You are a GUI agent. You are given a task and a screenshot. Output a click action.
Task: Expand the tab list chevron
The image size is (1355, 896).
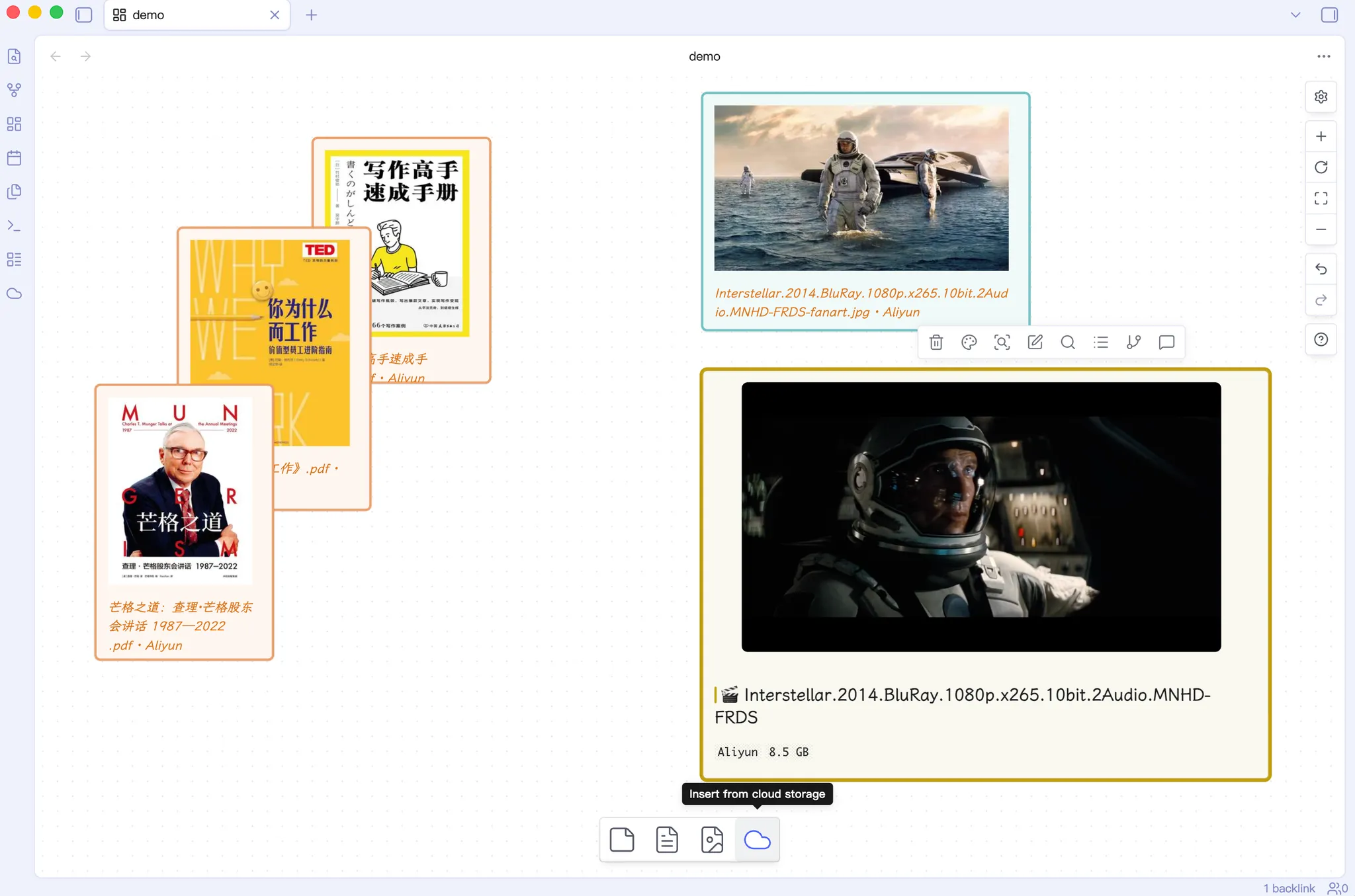click(x=1295, y=15)
